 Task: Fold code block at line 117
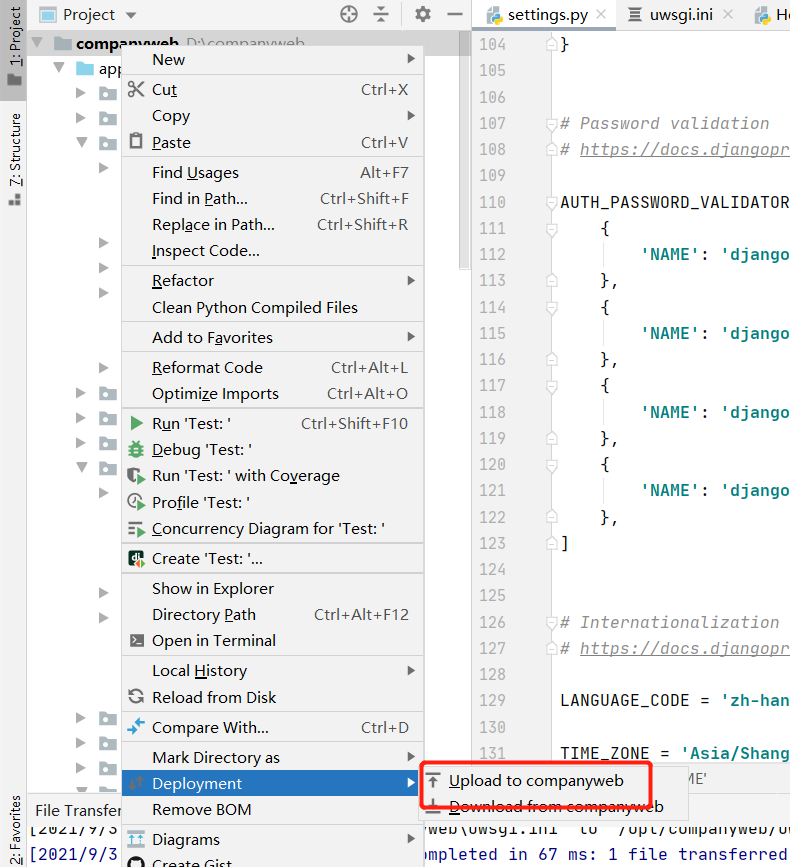pyautogui.click(x=552, y=386)
